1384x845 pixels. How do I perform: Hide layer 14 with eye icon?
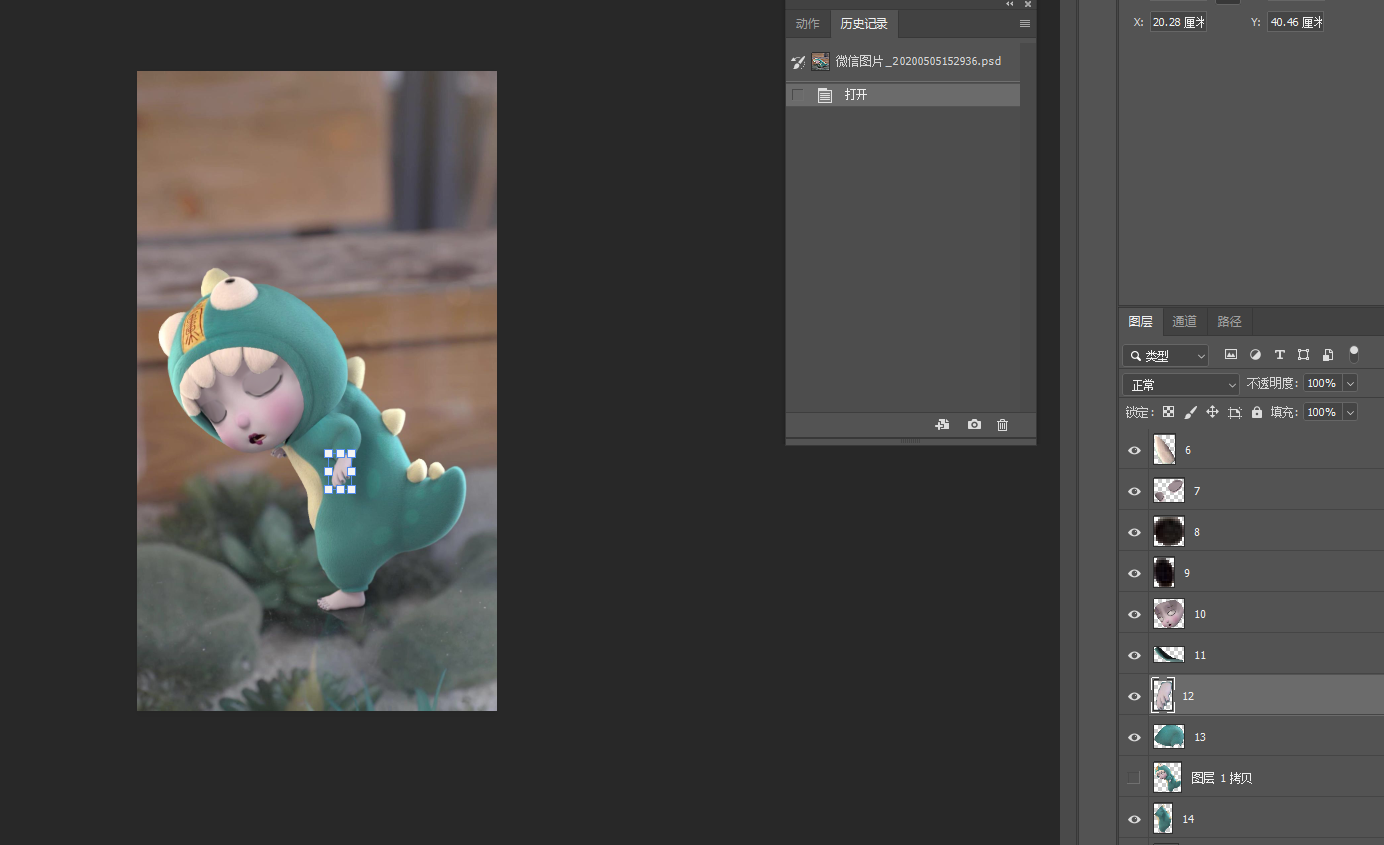click(x=1134, y=819)
